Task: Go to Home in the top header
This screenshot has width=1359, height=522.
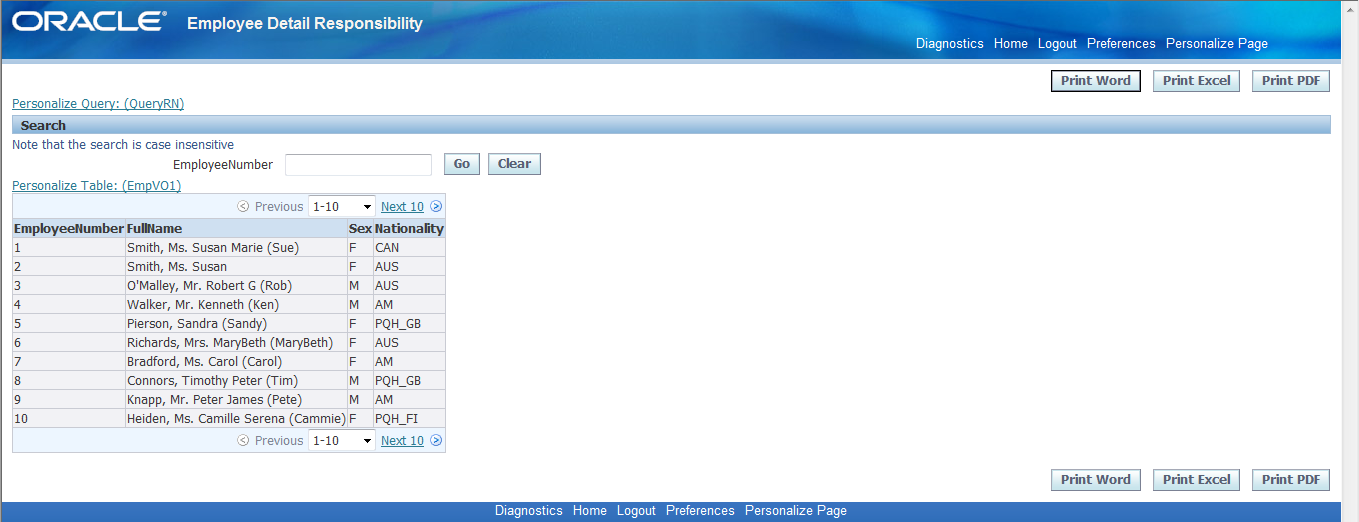Action: coord(1011,44)
